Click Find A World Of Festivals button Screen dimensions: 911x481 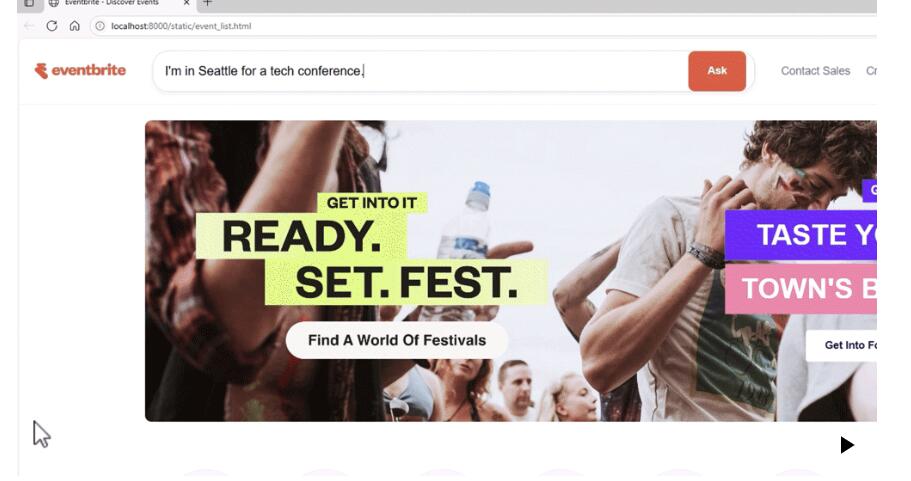(x=397, y=340)
